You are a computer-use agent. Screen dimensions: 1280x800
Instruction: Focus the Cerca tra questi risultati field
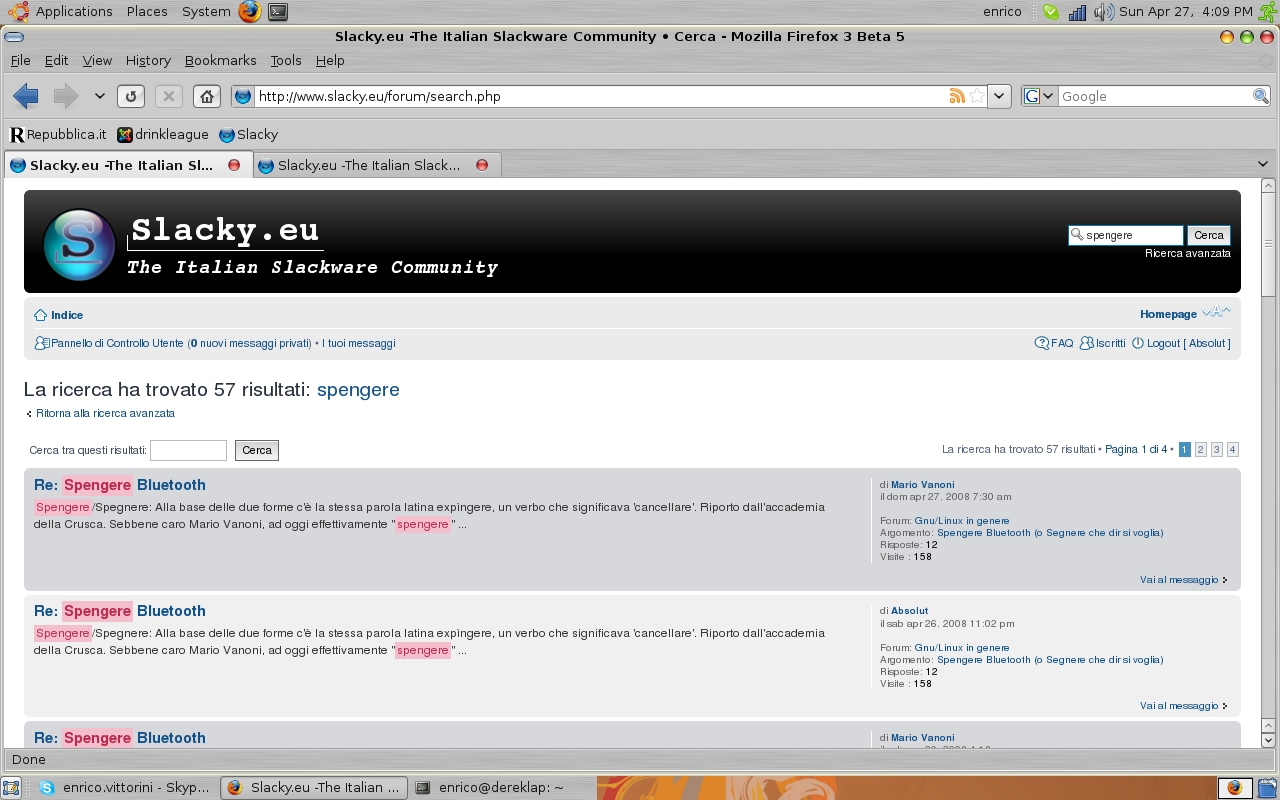[x=188, y=450]
